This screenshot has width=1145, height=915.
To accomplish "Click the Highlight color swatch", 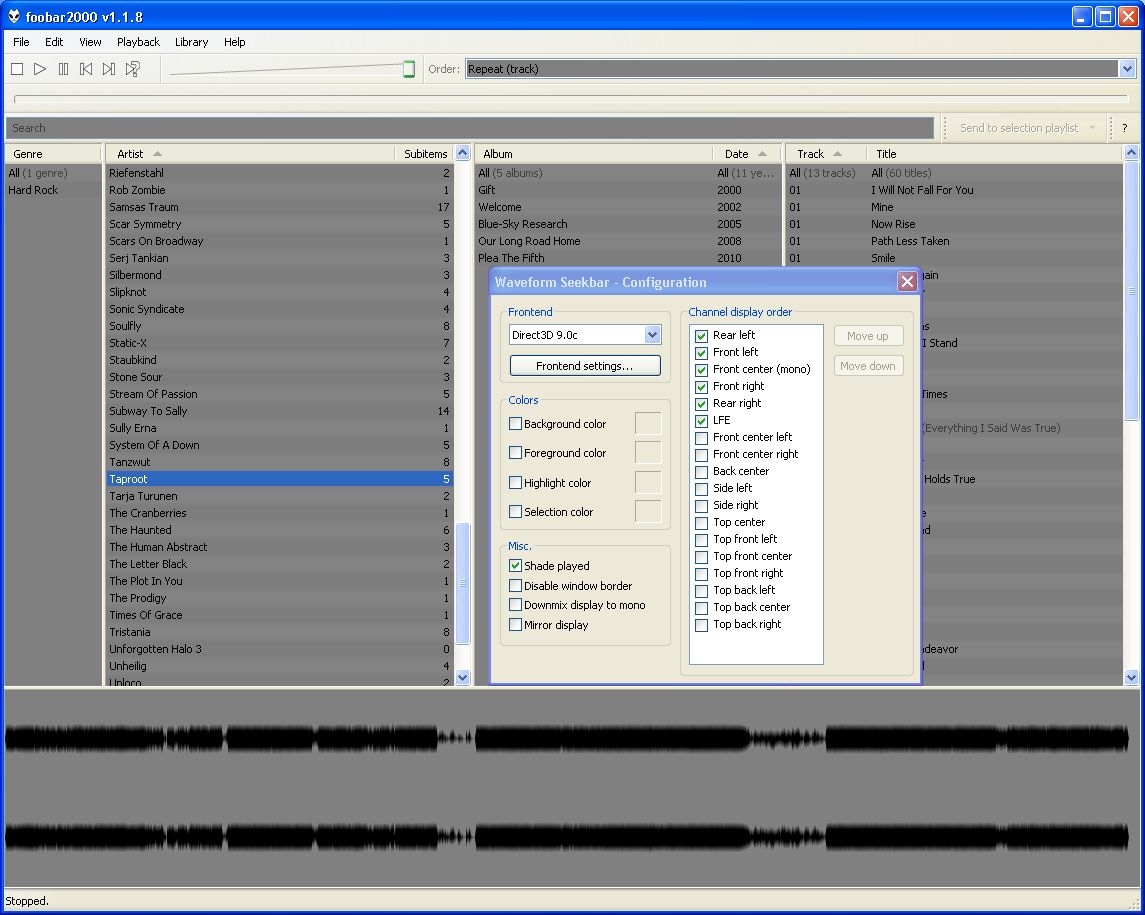I will (648, 483).
